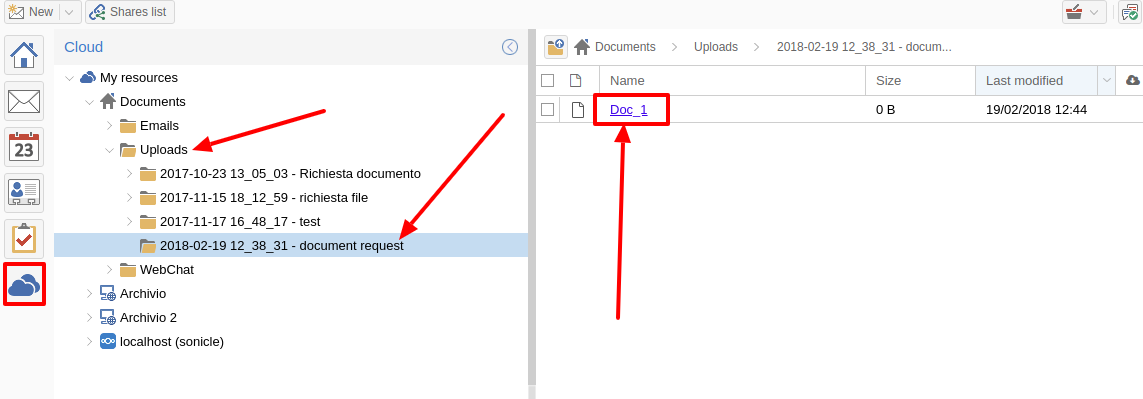The width and height of the screenshot is (1143, 399).
Task: Open the Doc_1 file link
Action: tap(628, 110)
